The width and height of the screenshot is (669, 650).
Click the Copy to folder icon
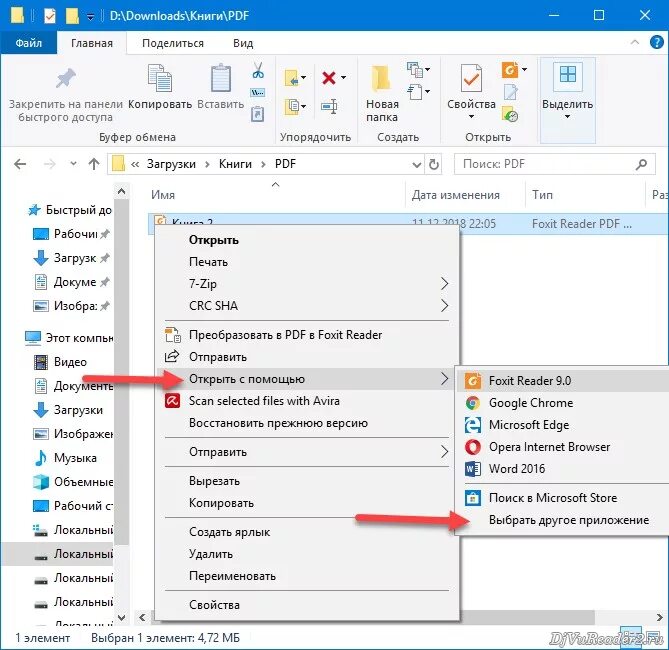click(292, 106)
